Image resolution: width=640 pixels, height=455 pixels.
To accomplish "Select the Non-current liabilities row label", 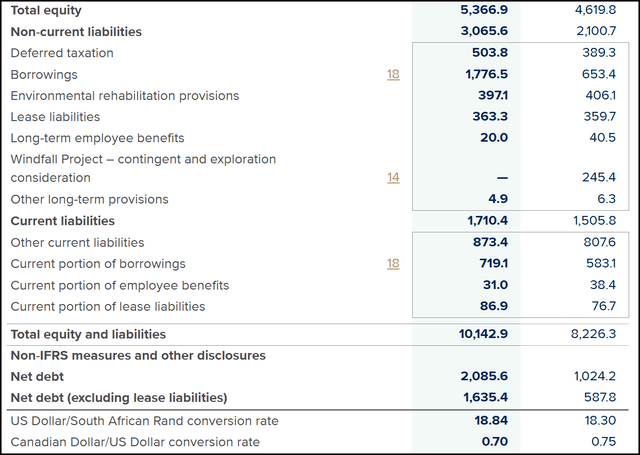I will click(x=76, y=32).
